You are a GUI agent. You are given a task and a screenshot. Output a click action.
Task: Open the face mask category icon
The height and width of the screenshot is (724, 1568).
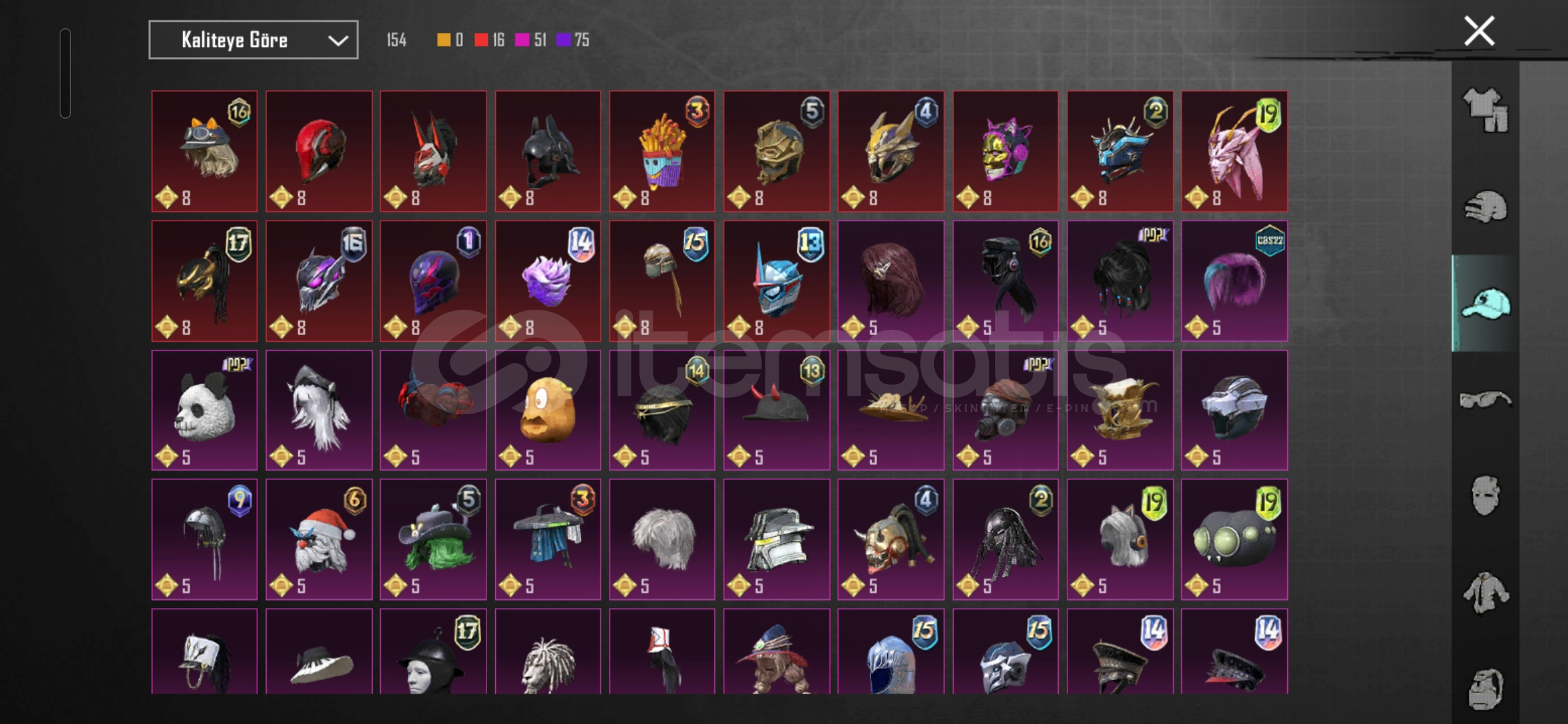pos(1486,495)
